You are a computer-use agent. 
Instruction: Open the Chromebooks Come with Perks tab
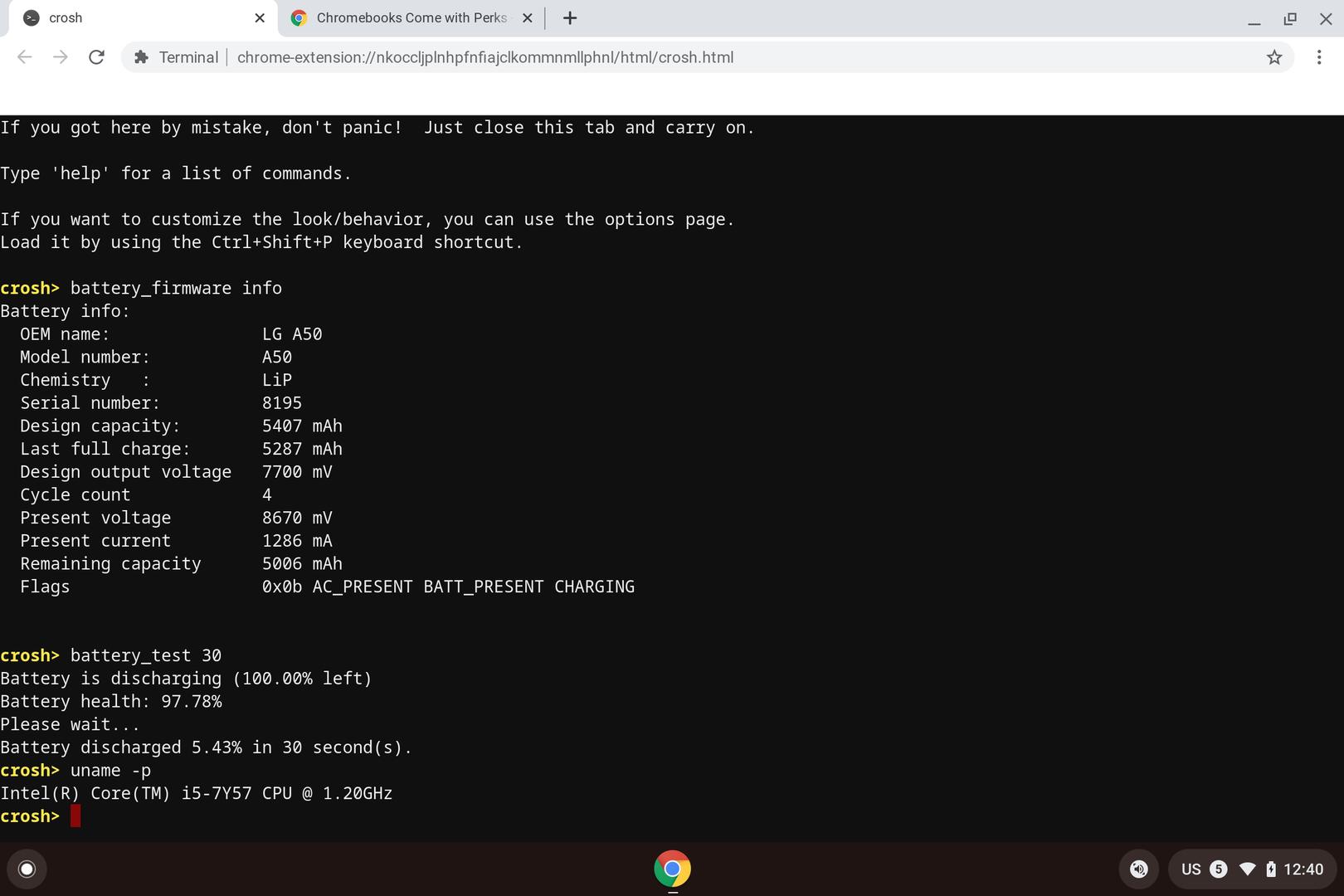pos(411,18)
